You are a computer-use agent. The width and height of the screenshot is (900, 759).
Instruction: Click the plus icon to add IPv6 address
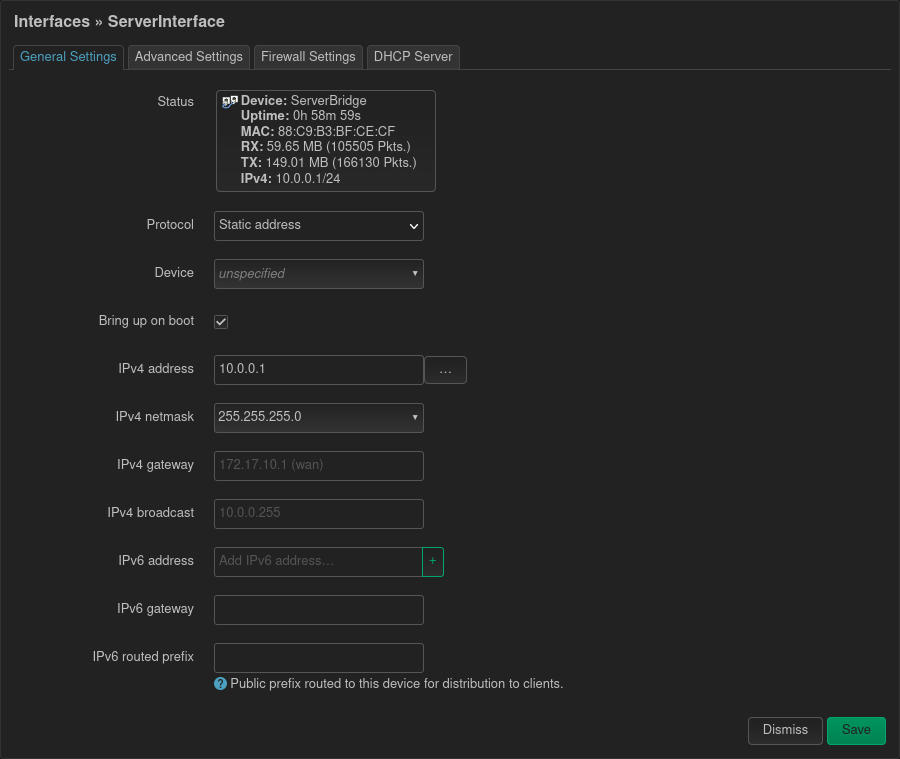coord(433,562)
